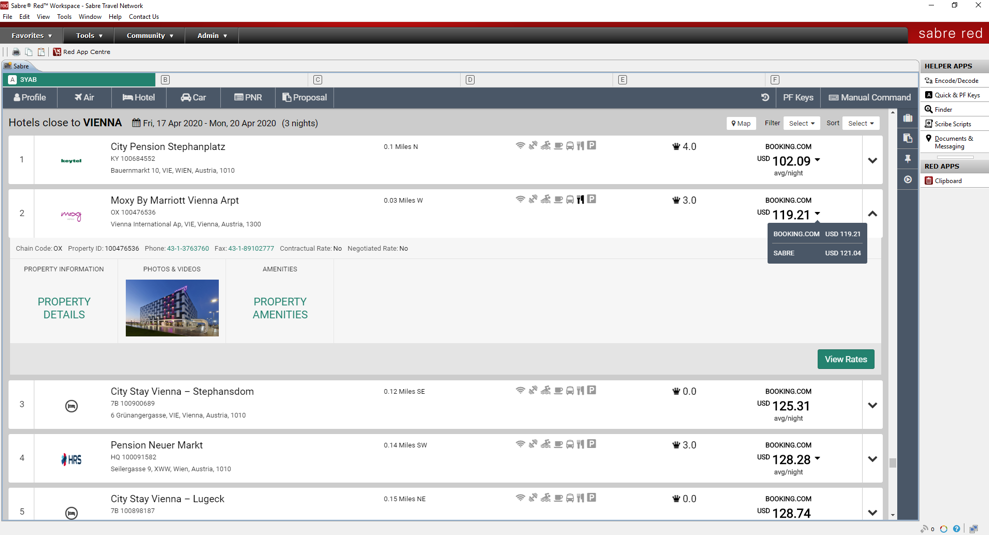Screen dimensions: 989x535
Task: Click the help icon in the status bar
Action: pos(956,529)
